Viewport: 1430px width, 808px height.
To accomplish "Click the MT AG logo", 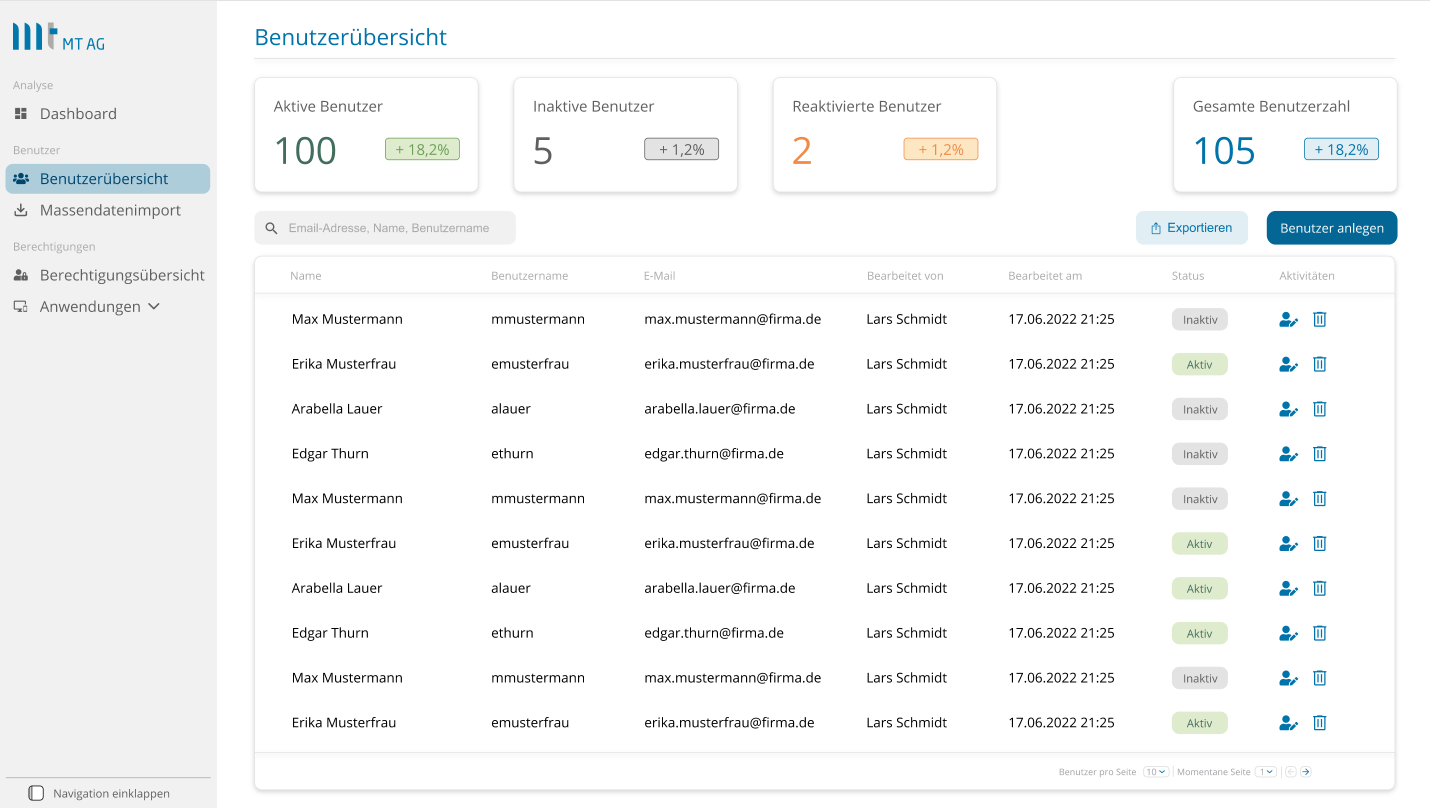I will tap(58, 38).
